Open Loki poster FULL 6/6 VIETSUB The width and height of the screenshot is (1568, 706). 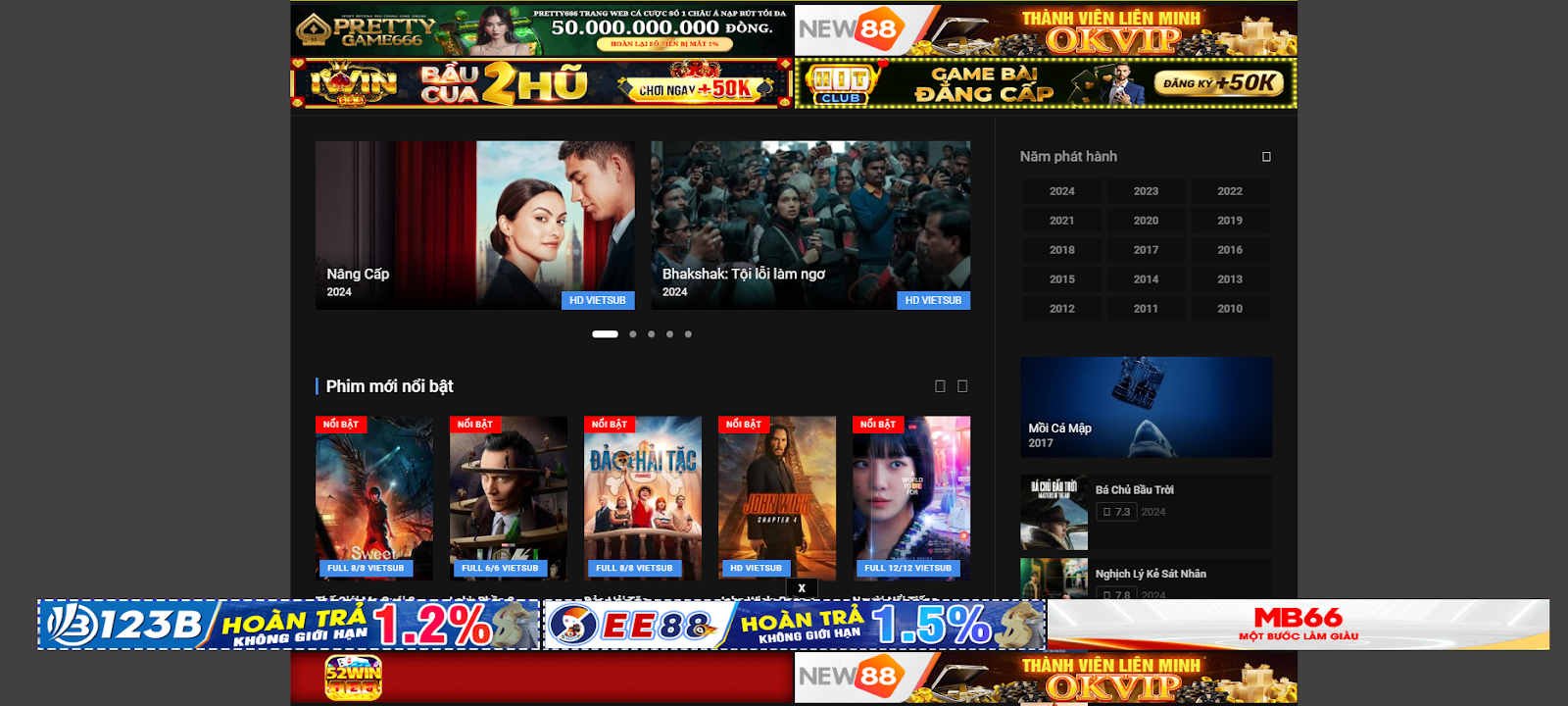coord(509,498)
